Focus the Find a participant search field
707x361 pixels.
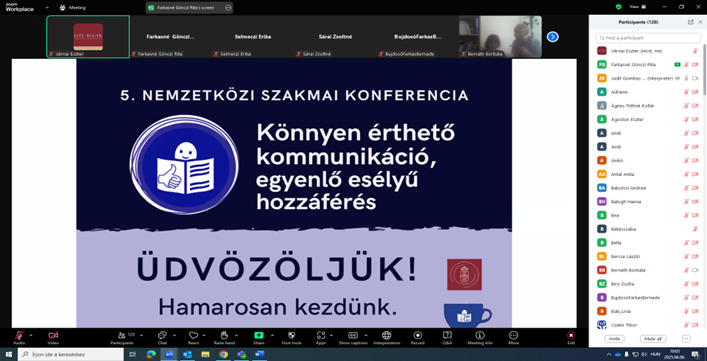(x=648, y=38)
